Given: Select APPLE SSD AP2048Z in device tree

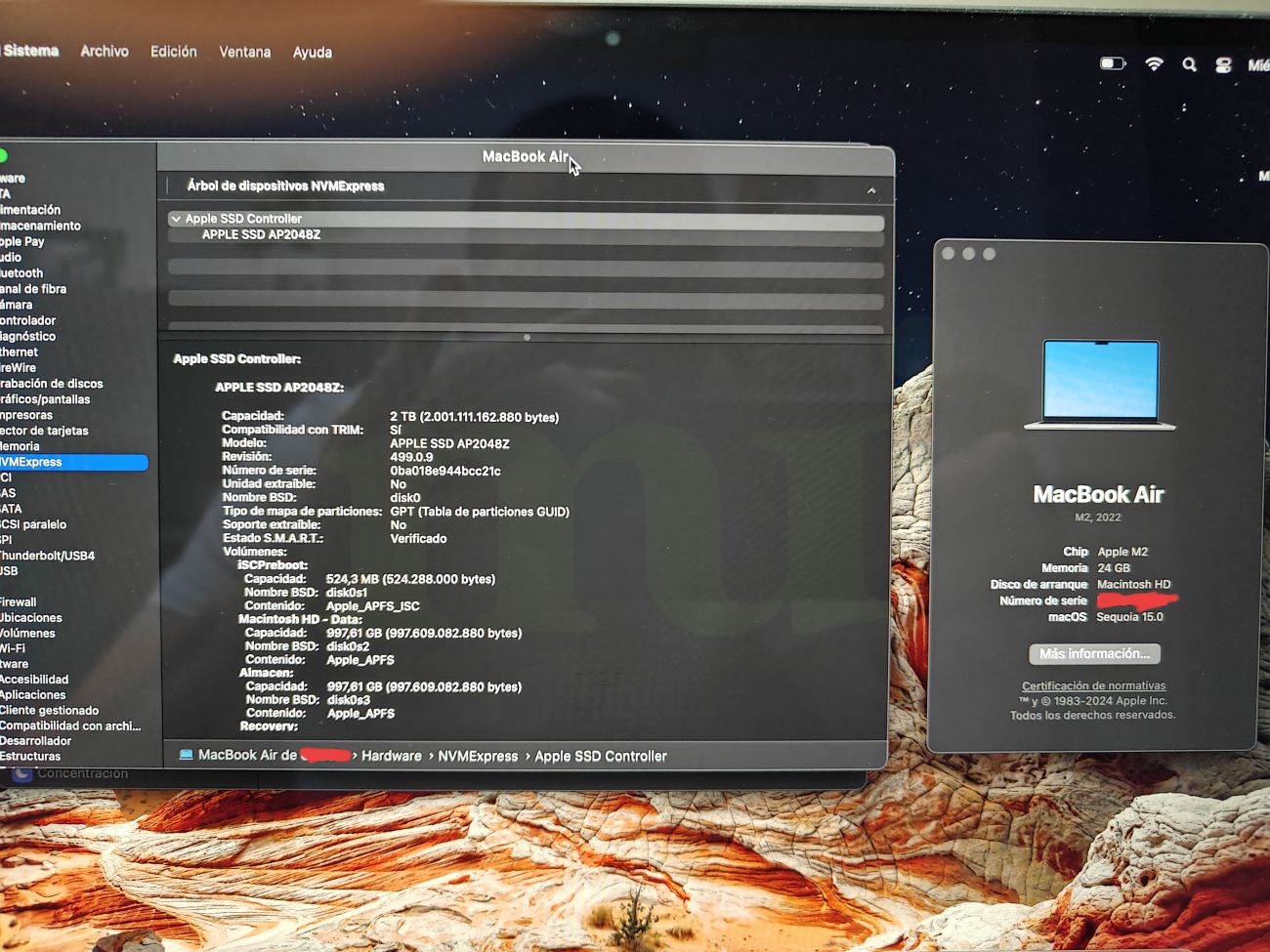Looking at the screenshot, I should tap(261, 234).
